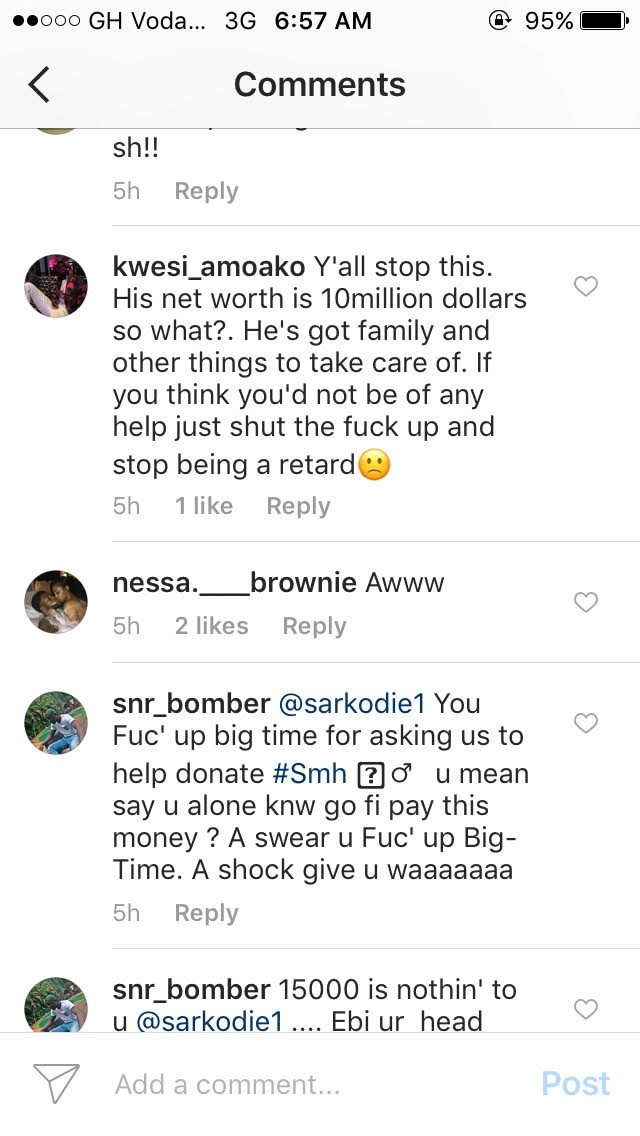Reply to the top comment ending 'sh!!'

click(x=206, y=191)
